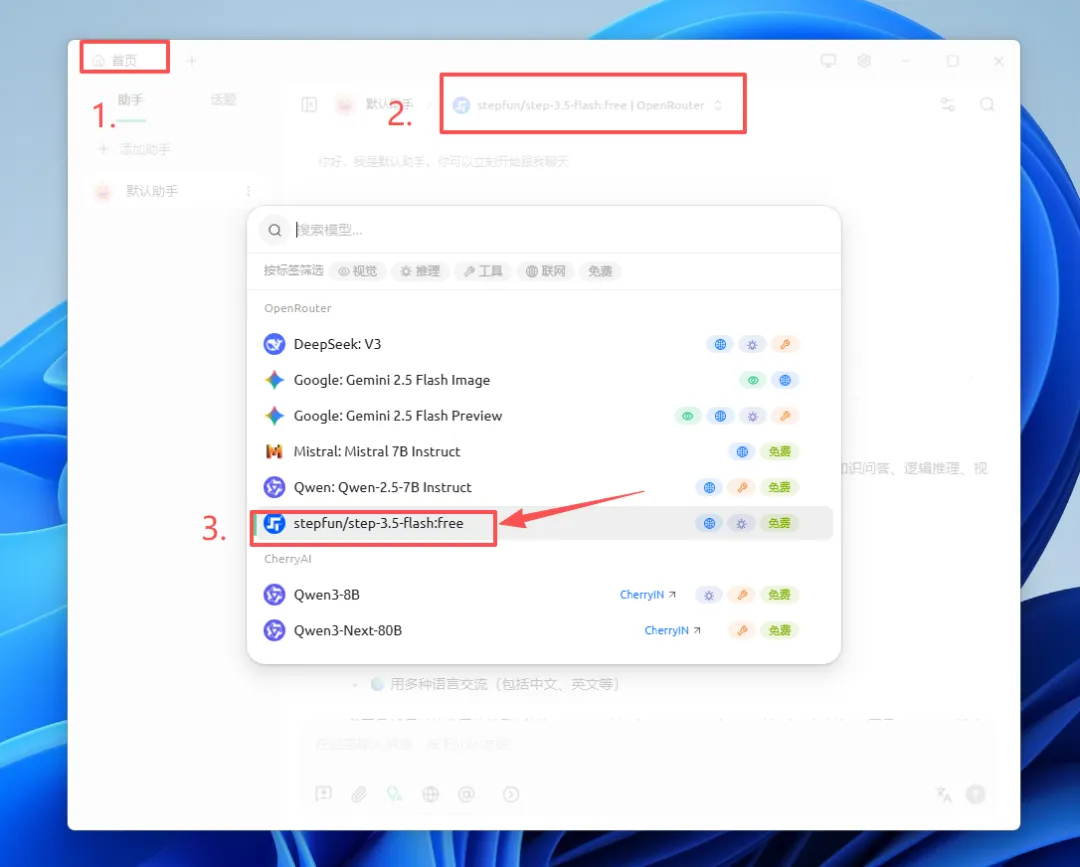This screenshot has height=867, width=1080.
Task: Toggle the 工具 tag filter
Action: pyautogui.click(x=483, y=271)
